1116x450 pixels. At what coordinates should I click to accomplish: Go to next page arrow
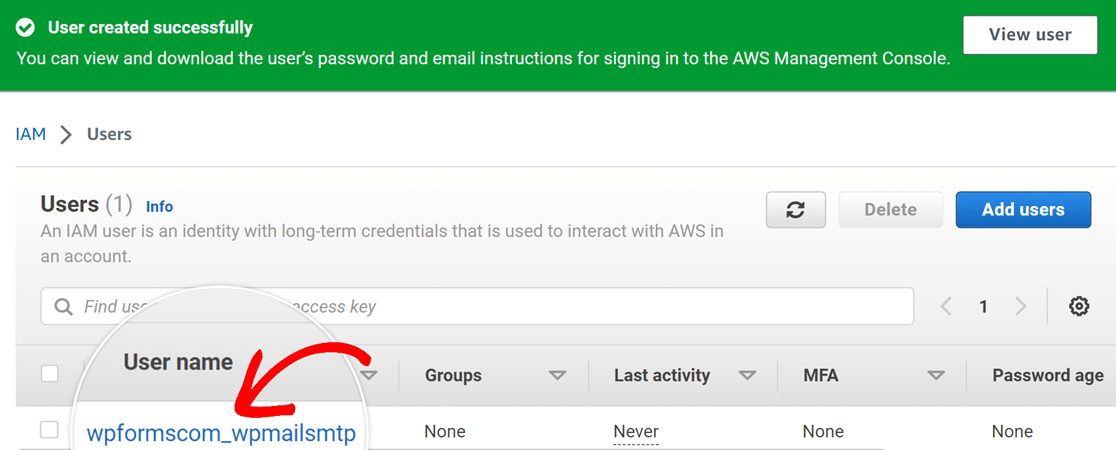coord(1021,306)
